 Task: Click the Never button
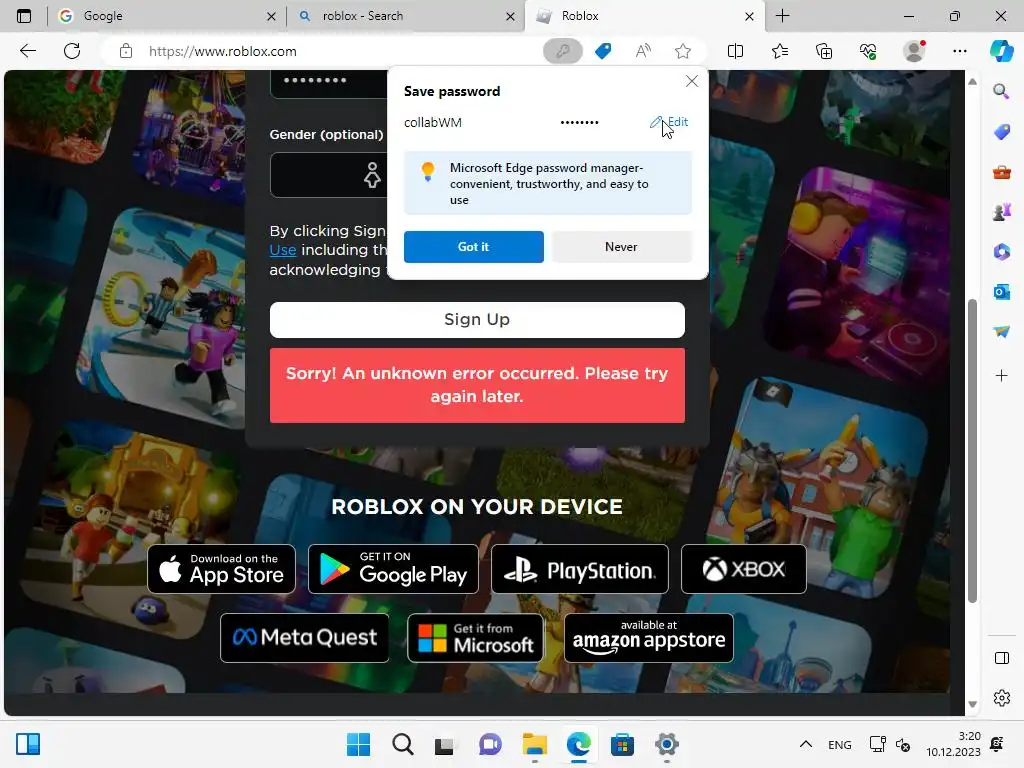(621, 247)
